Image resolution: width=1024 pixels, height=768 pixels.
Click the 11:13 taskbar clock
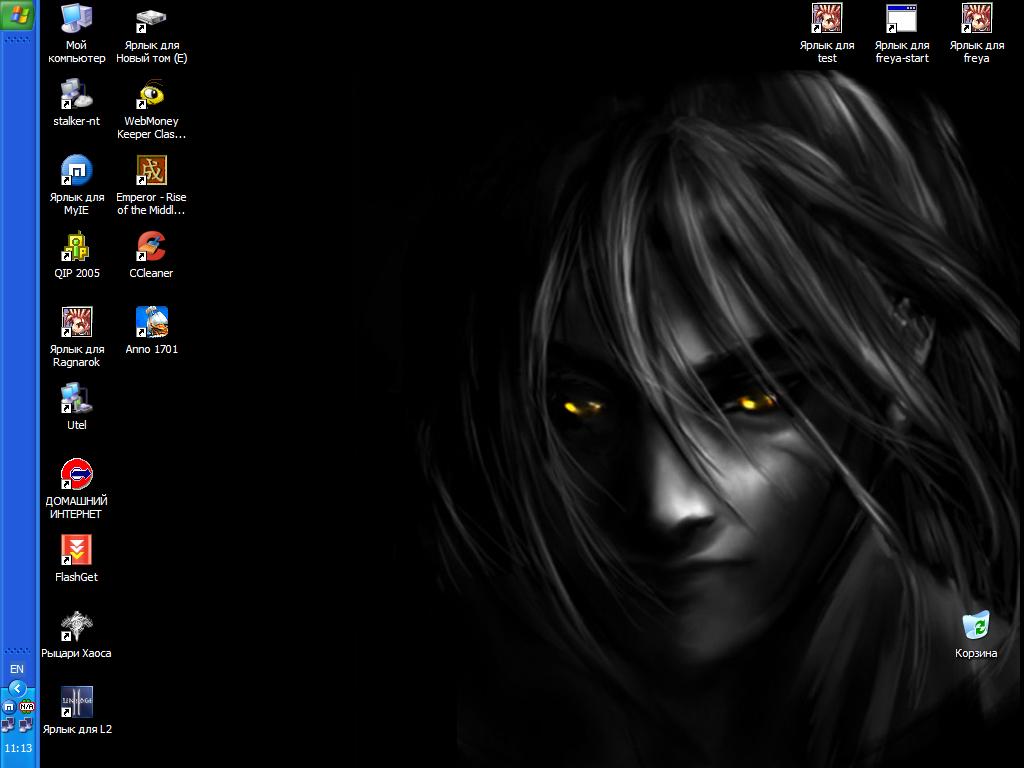coord(18,748)
